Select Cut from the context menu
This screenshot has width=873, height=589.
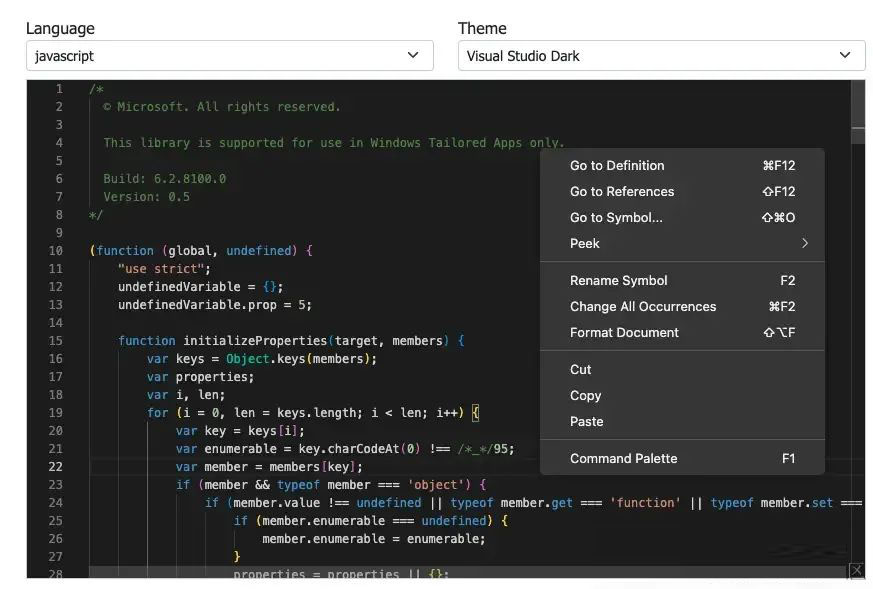[581, 370]
